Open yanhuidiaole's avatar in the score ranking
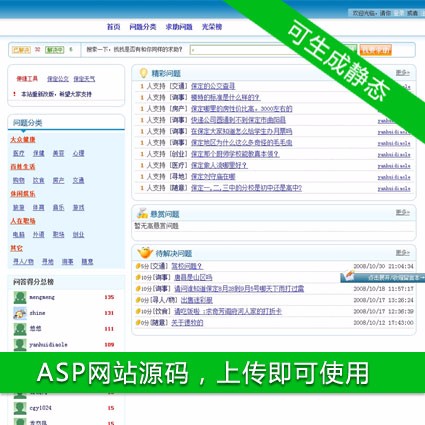Viewport: 425px width, 425px height. pos(20,345)
